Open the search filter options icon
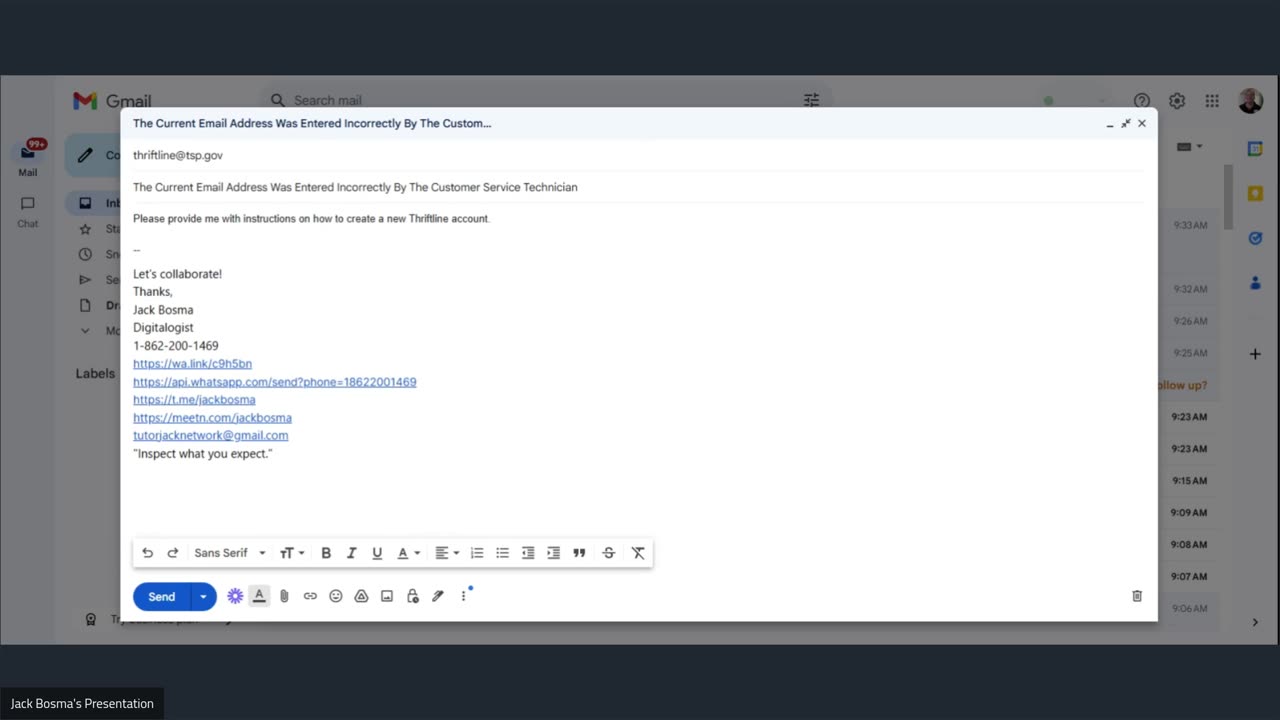 pyautogui.click(x=811, y=100)
